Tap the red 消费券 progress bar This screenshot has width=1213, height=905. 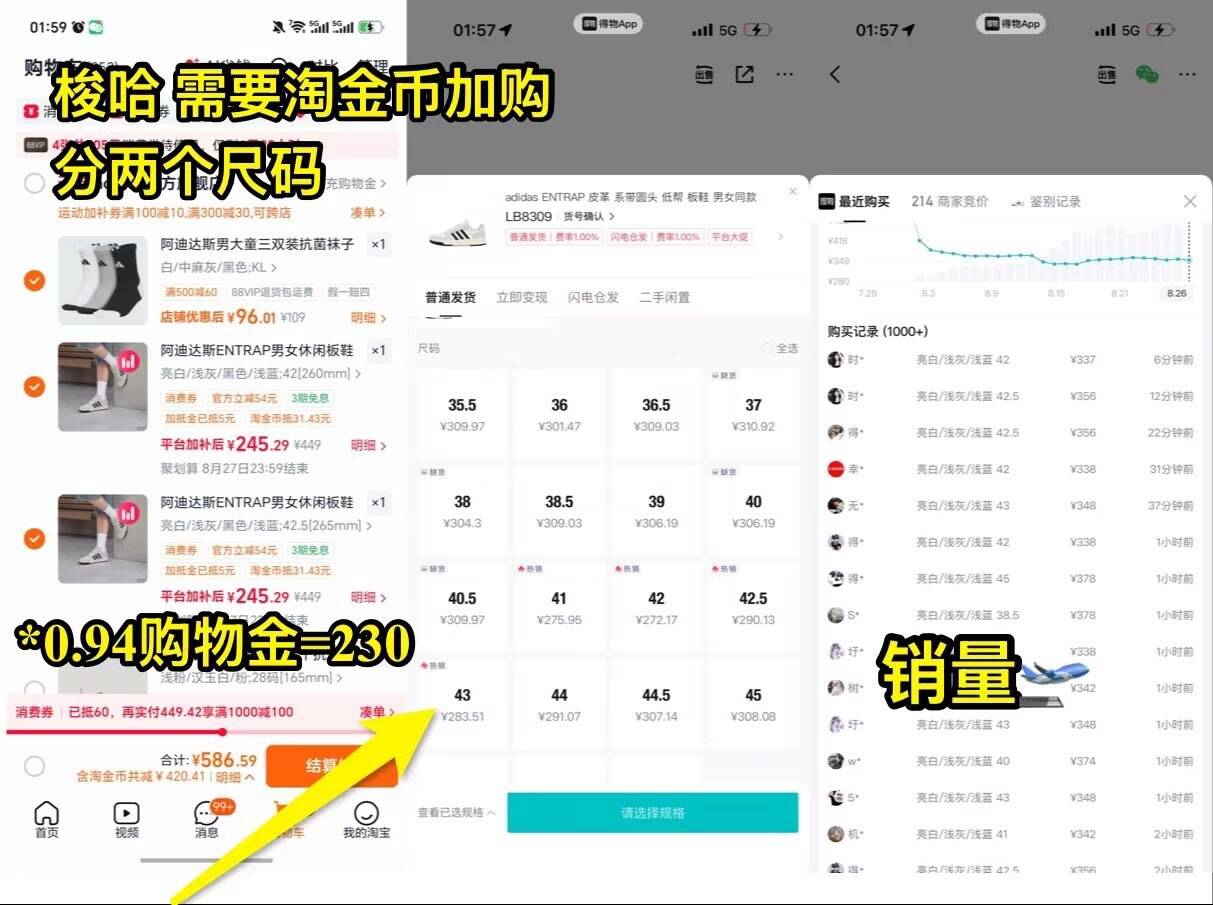coord(203,732)
